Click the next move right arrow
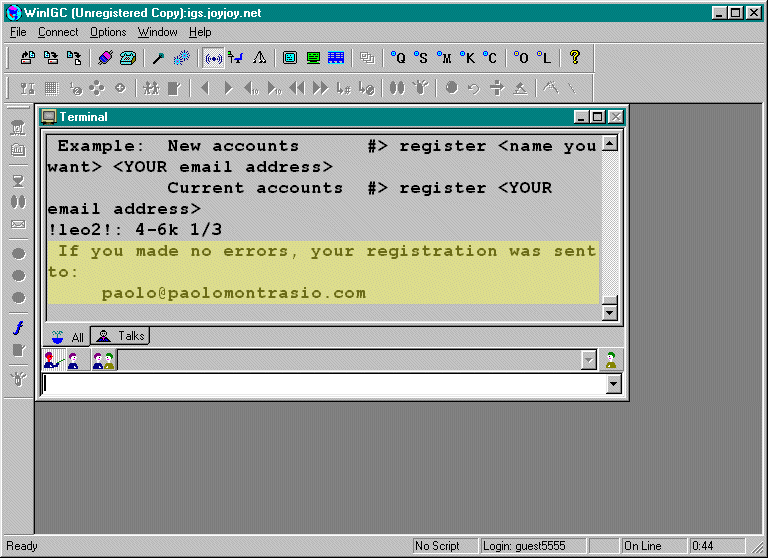Viewport: 768px width, 558px height. tap(228, 88)
